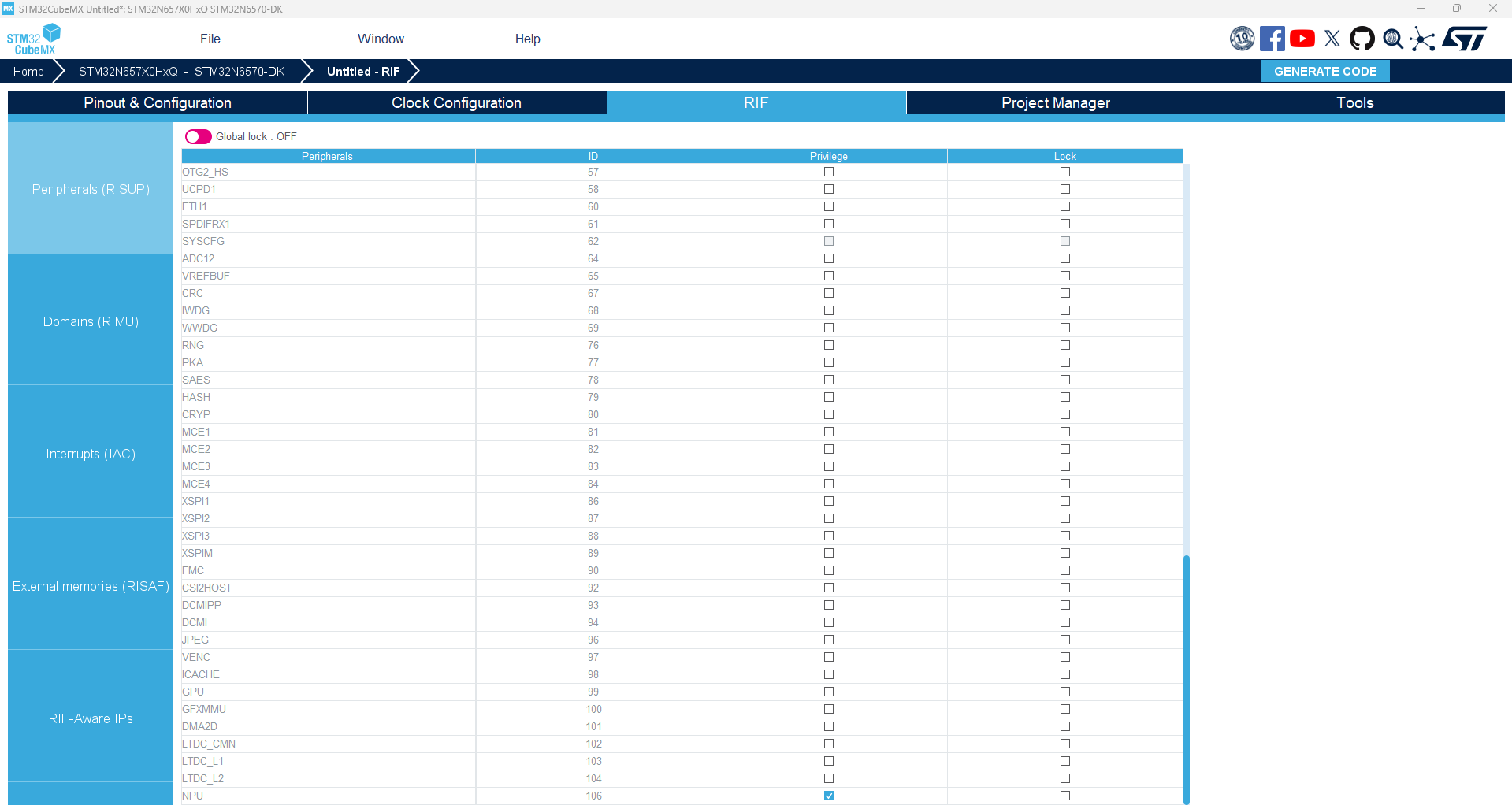1512x809 pixels.
Task: Select the LTDC_CMN peripheral name
Action: tap(209, 744)
